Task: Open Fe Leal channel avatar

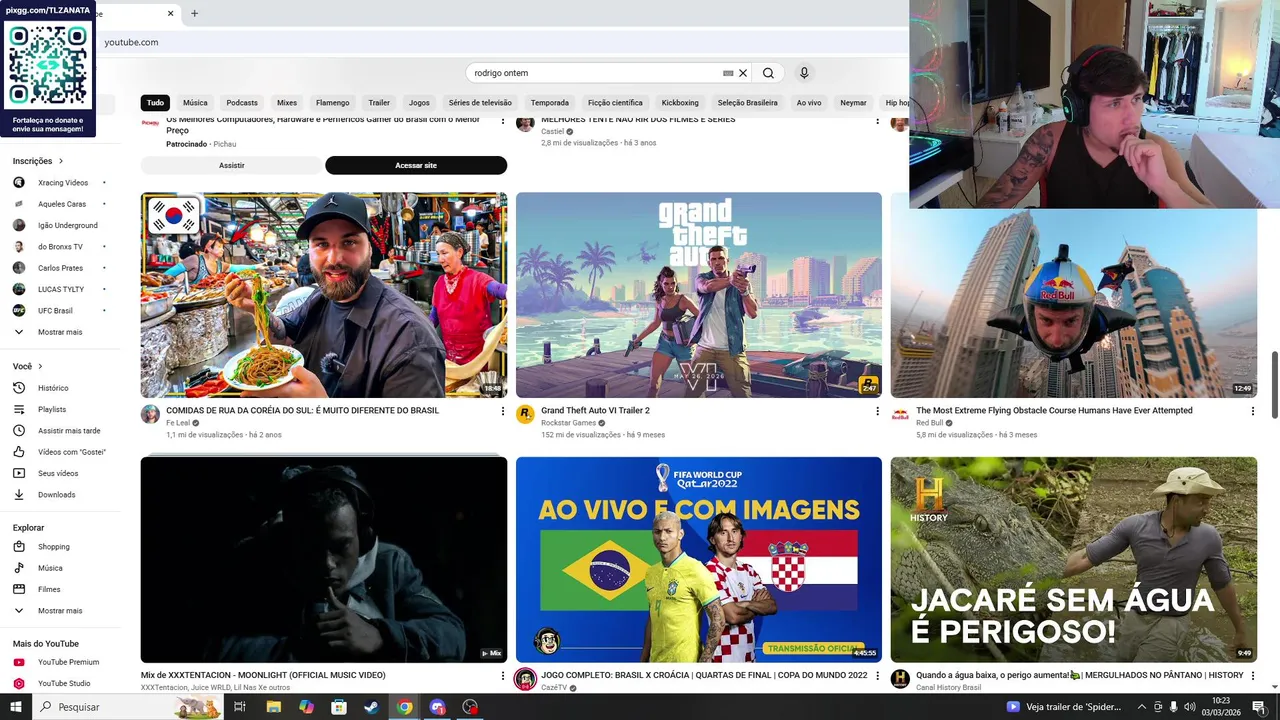Action: click(x=150, y=414)
